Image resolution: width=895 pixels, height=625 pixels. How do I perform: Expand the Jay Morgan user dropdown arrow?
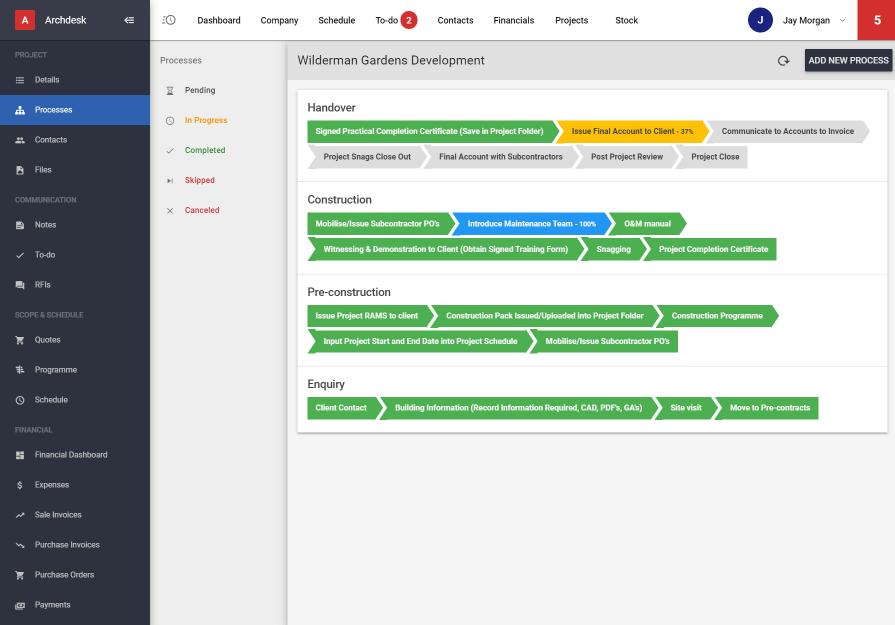[842, 20]
